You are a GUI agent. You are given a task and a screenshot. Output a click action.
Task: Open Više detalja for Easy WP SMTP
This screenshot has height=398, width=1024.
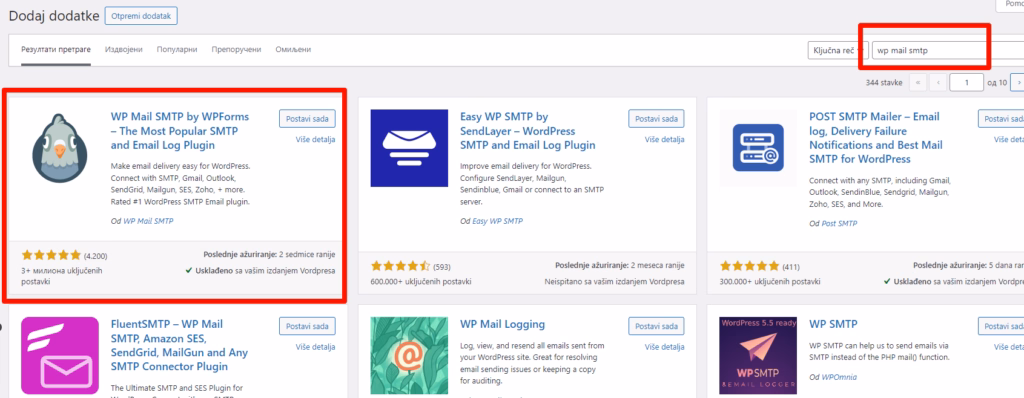[665, 139]
